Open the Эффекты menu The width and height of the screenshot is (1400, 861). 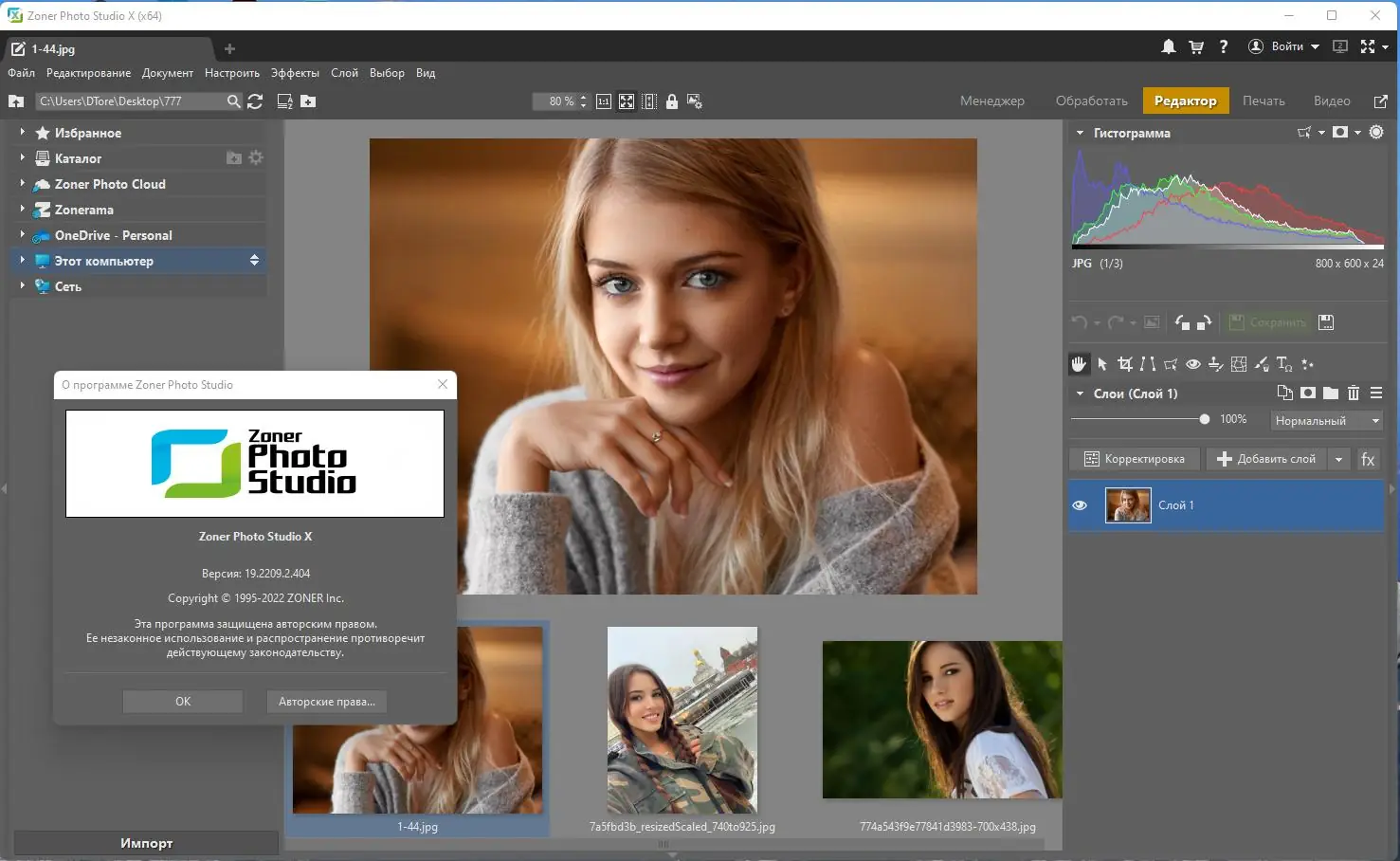coord(295,73)
